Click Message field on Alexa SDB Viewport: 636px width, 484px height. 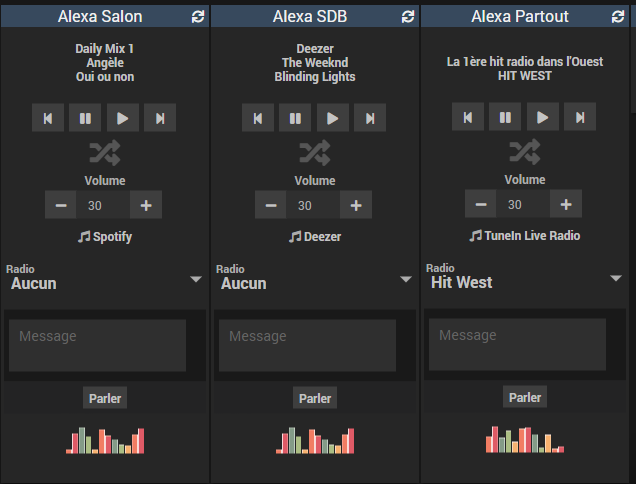coord(307,346)
